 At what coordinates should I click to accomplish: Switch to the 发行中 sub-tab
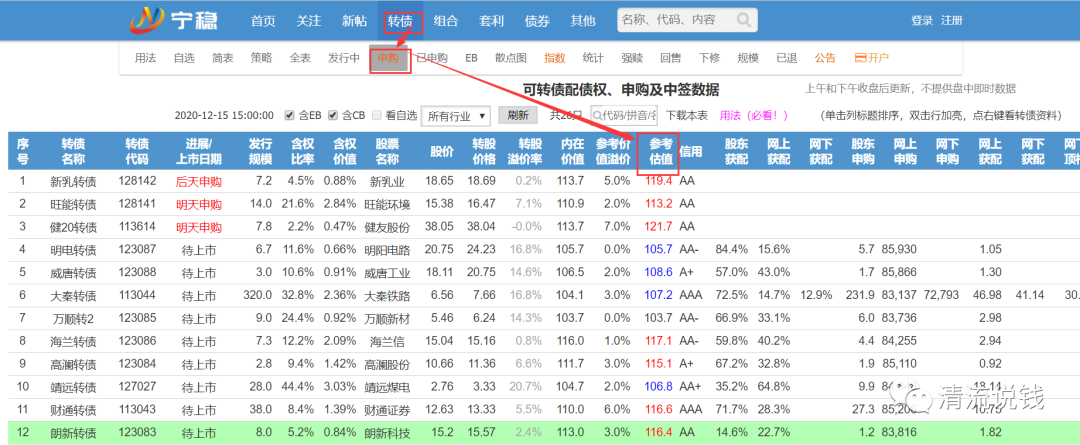pos(344,58)
